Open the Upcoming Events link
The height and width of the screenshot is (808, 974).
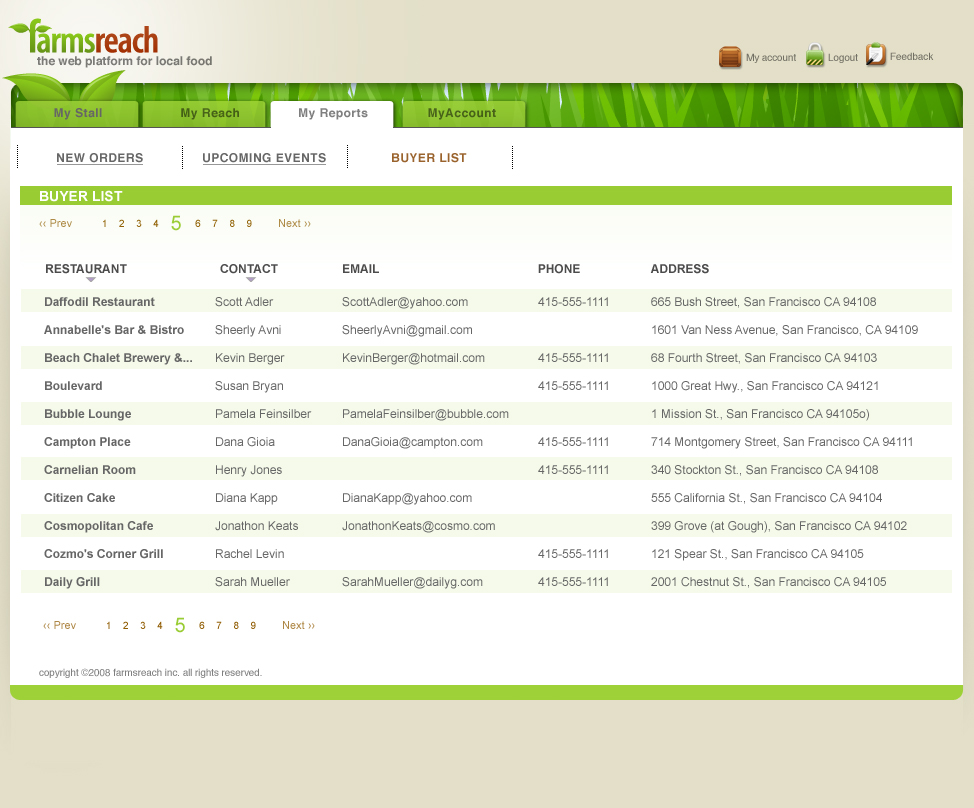point(264,158)
